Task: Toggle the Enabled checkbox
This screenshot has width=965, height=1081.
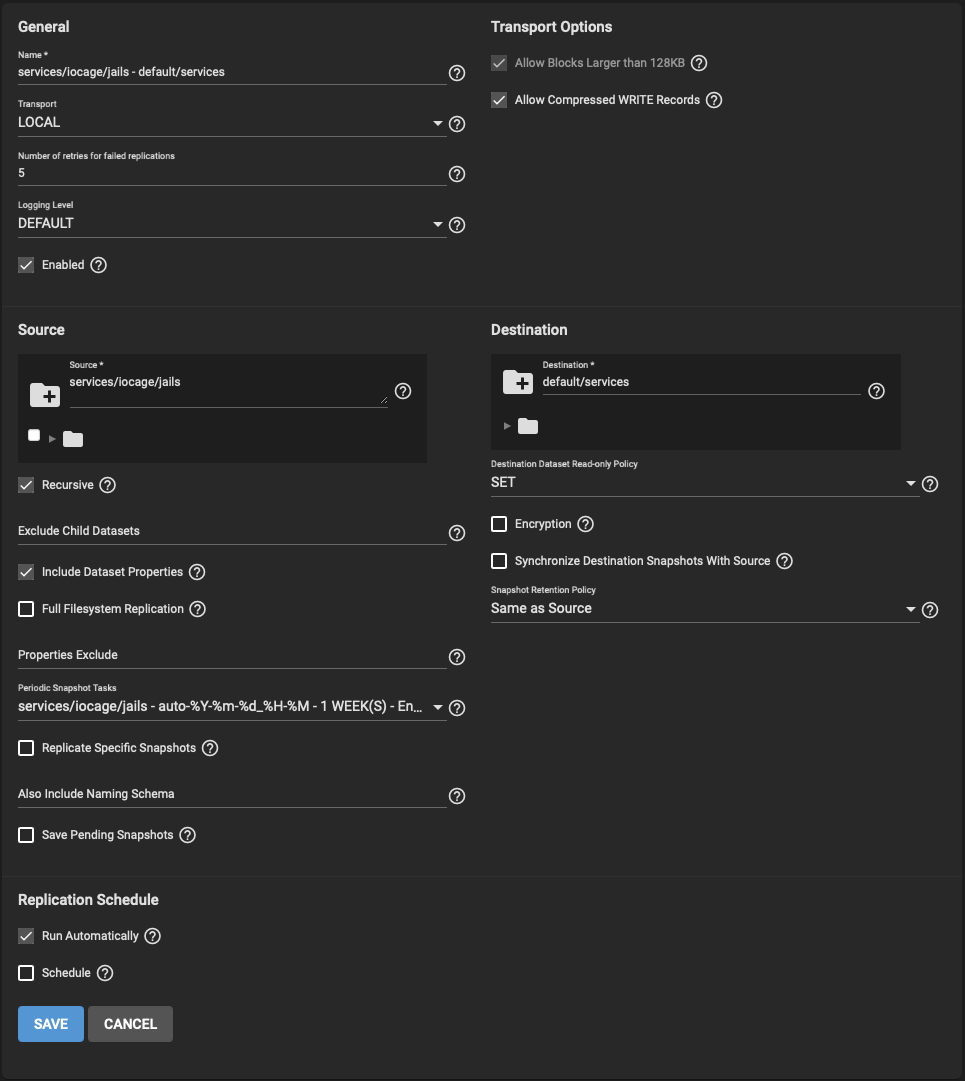Action: (26, 265)
